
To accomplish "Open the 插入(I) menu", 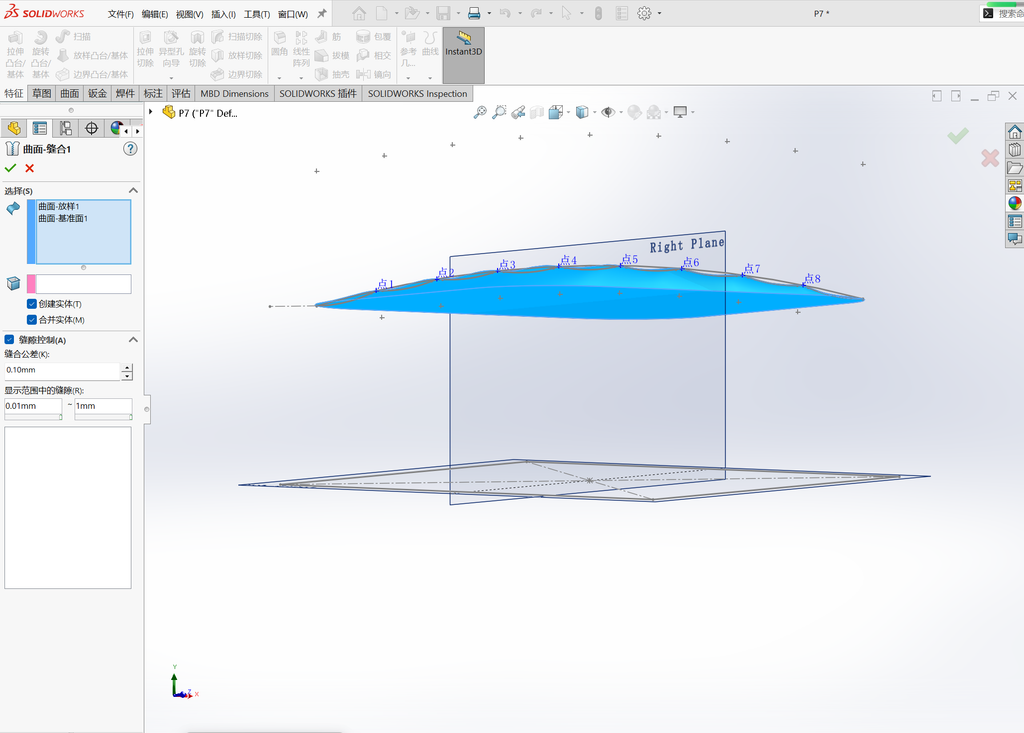I will pos(223,14).
